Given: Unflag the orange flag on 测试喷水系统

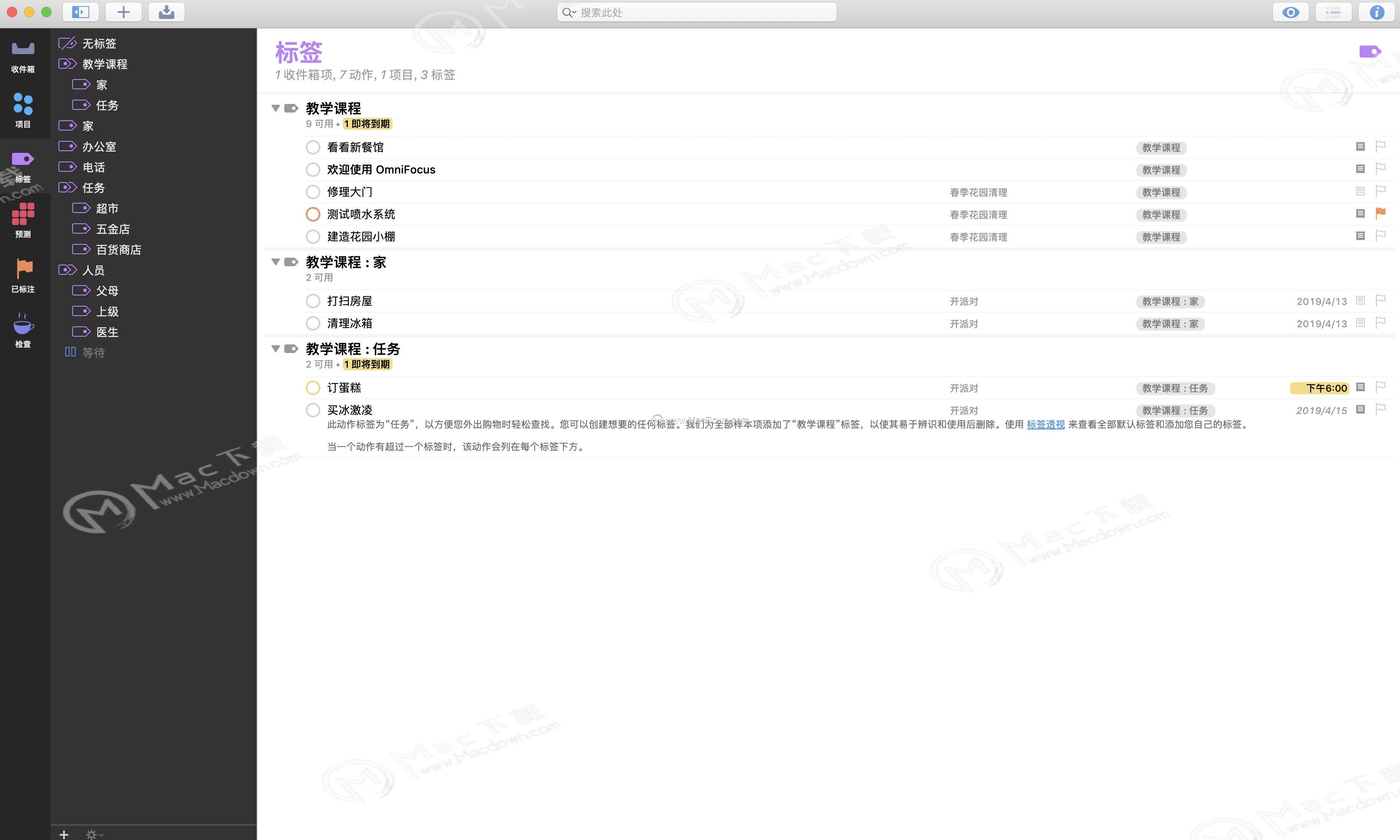Looking at the screenshot, I should (1380, 213).
